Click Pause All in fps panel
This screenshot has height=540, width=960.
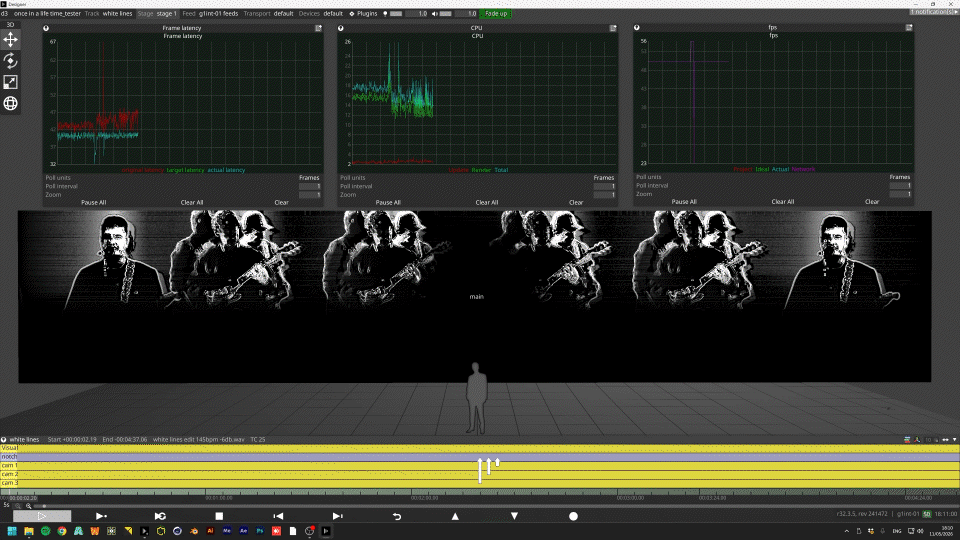(684, 202)
